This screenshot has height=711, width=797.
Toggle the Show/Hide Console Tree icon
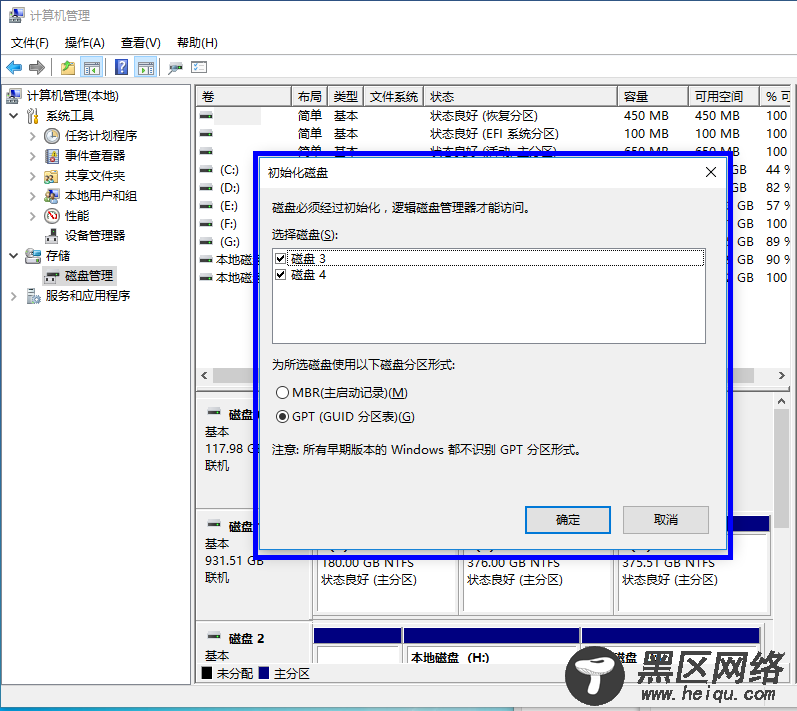click(92, 67)
